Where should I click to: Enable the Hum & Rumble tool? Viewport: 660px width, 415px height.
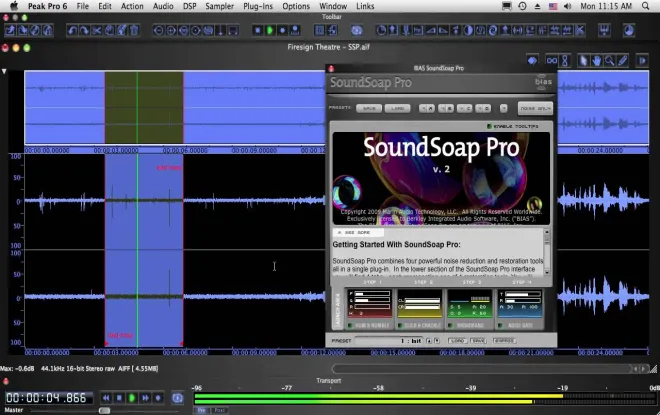[x=349, y=326]
